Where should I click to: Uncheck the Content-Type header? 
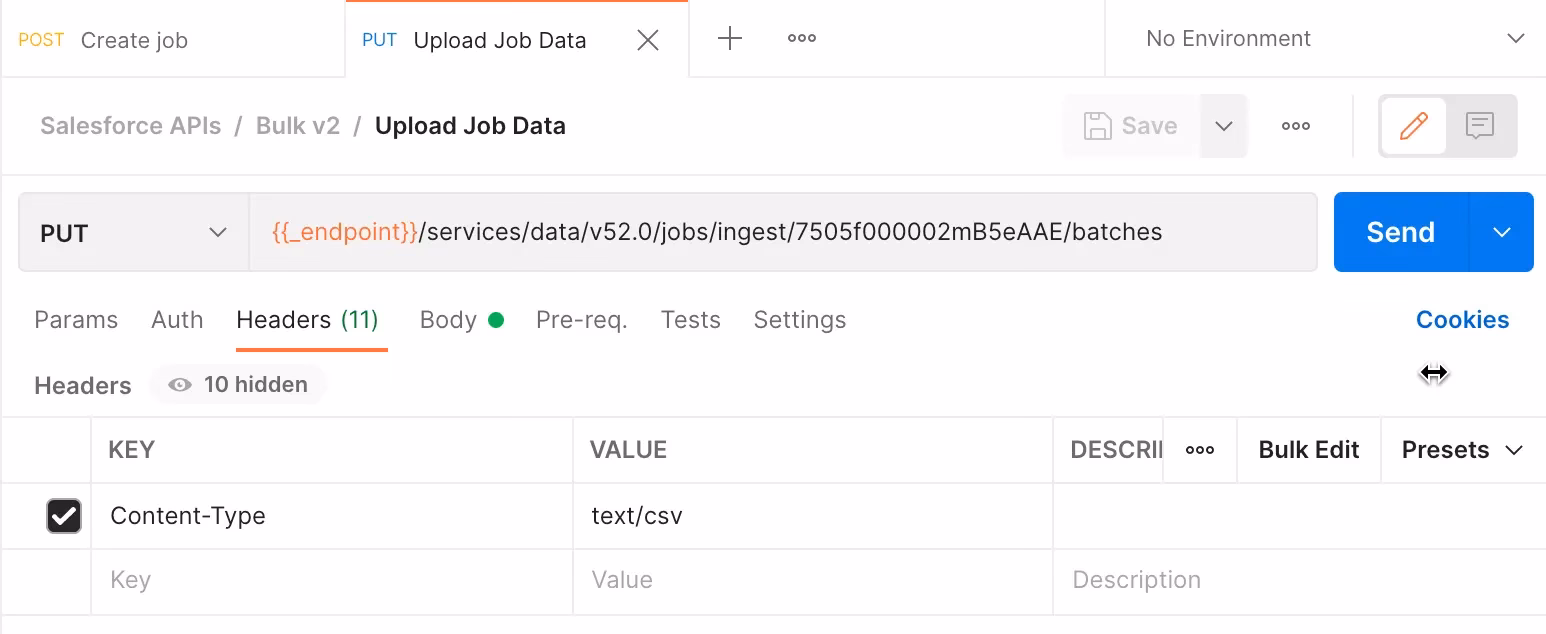pos(64,516)
